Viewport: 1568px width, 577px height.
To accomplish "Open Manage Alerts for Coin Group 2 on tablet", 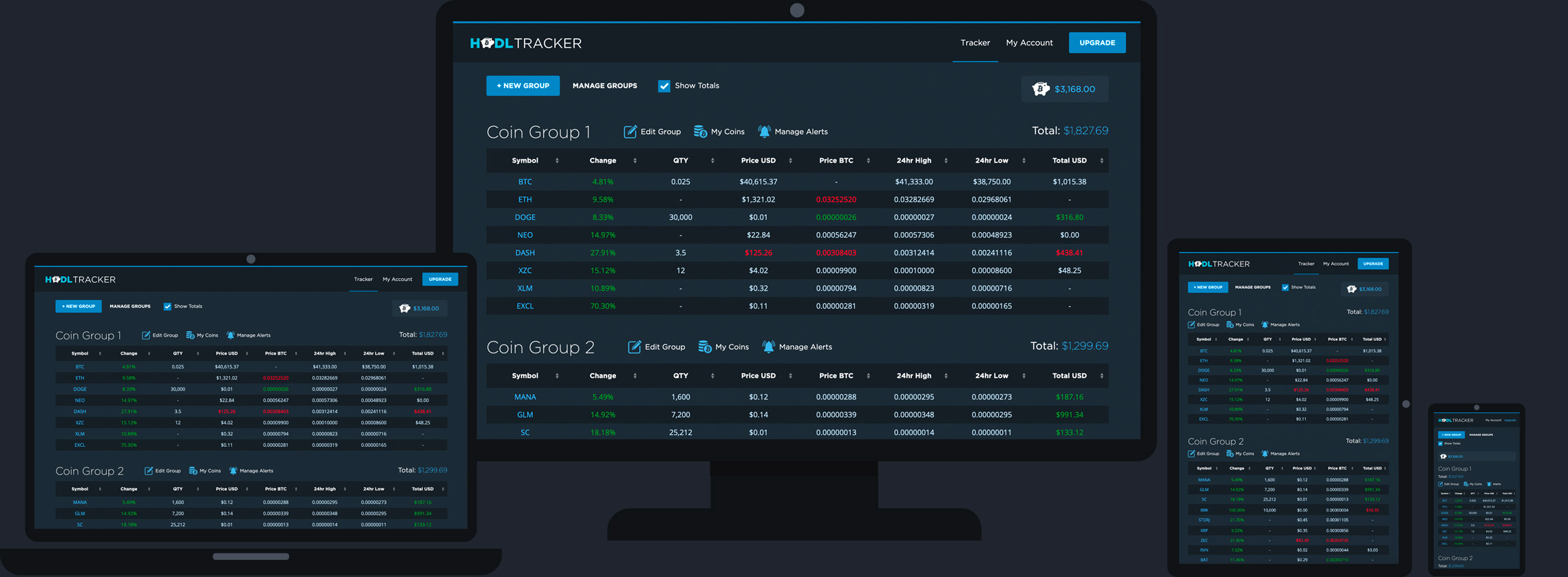I will point(1280,454).
